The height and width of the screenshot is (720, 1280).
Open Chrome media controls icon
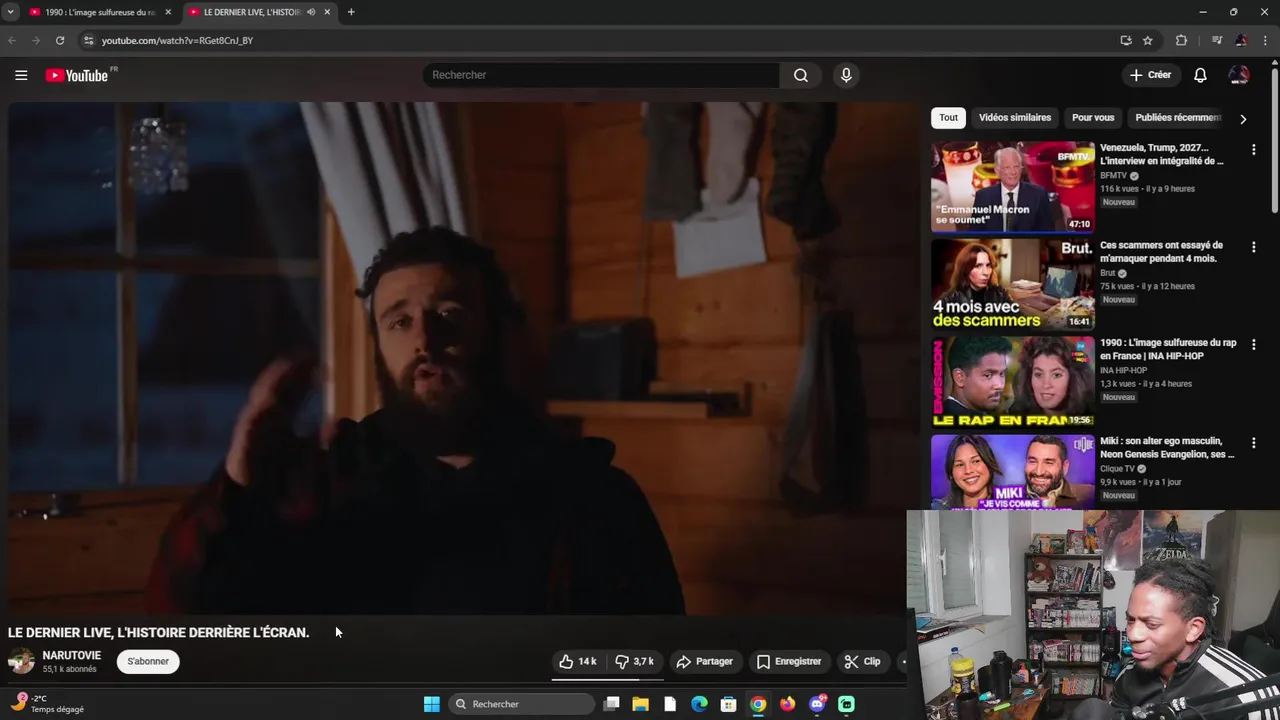pos(1216,40)
